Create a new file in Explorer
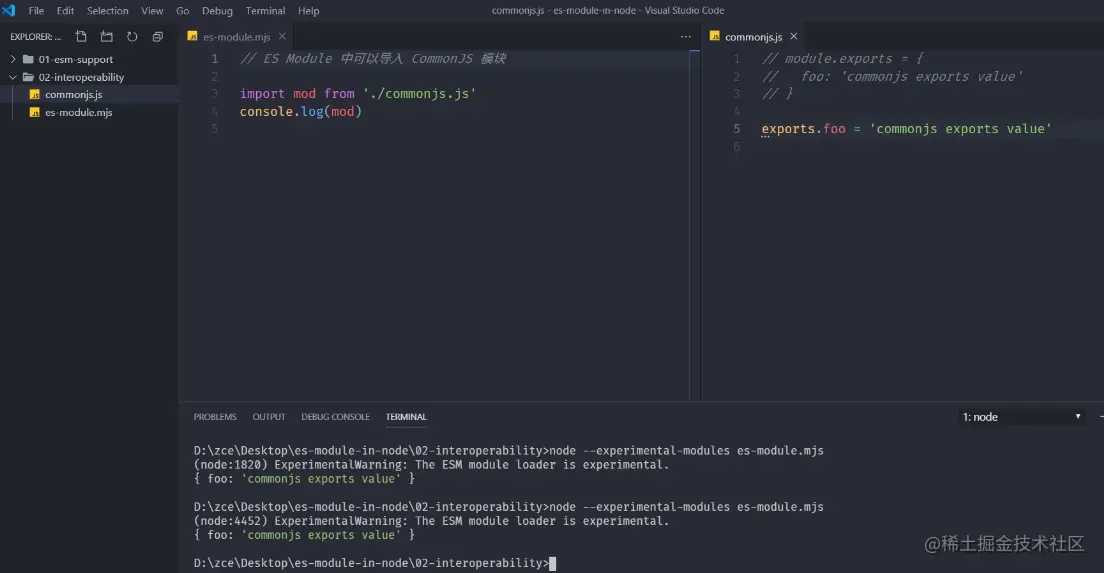The height and width of the screenshot is (573, 1104). pyautogui.click(x=81, y=37)
